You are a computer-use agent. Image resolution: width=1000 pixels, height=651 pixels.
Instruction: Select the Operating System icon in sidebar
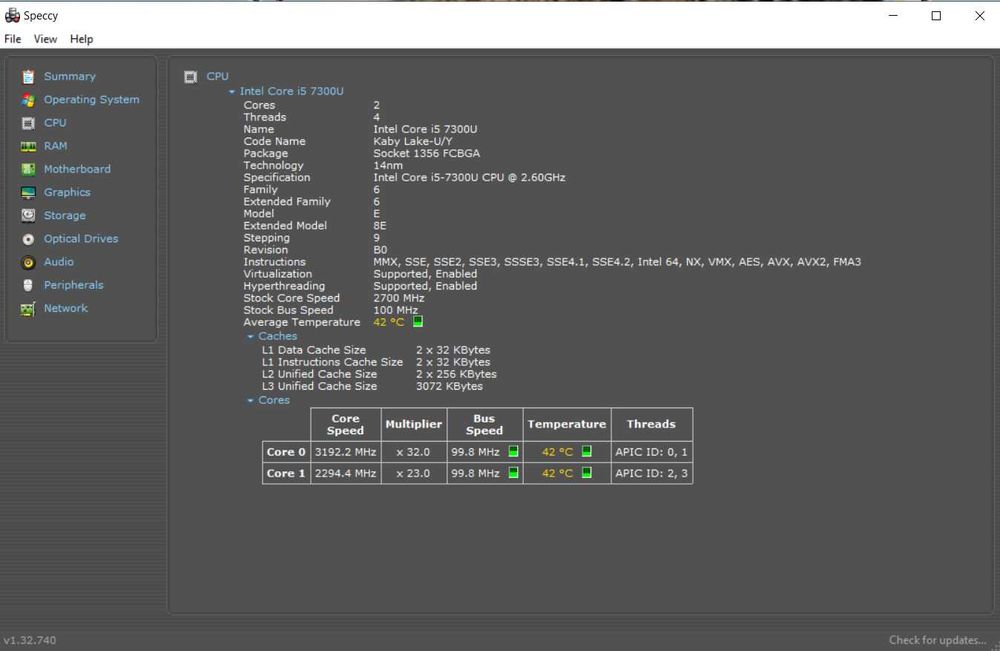28,100
